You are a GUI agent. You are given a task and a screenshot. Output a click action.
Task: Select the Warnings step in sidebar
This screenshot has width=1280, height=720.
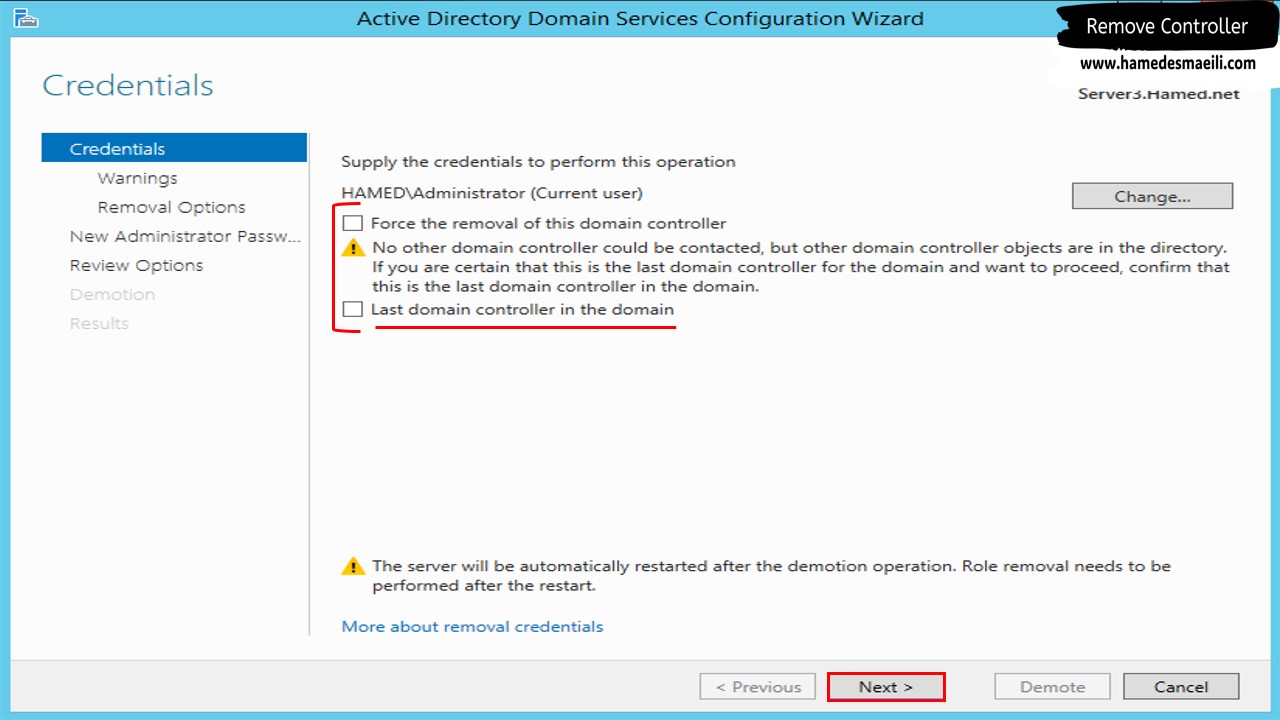[x=137, y=178]
